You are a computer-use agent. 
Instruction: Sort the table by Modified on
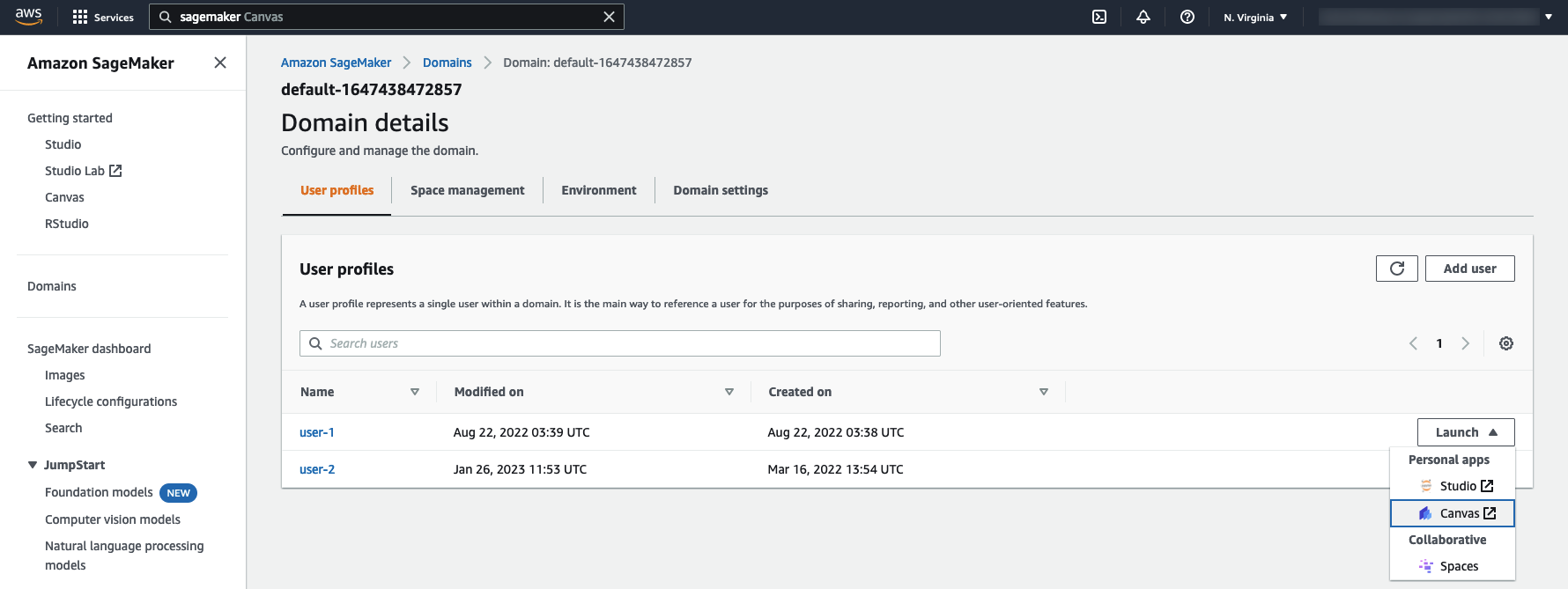click(729, 392)
